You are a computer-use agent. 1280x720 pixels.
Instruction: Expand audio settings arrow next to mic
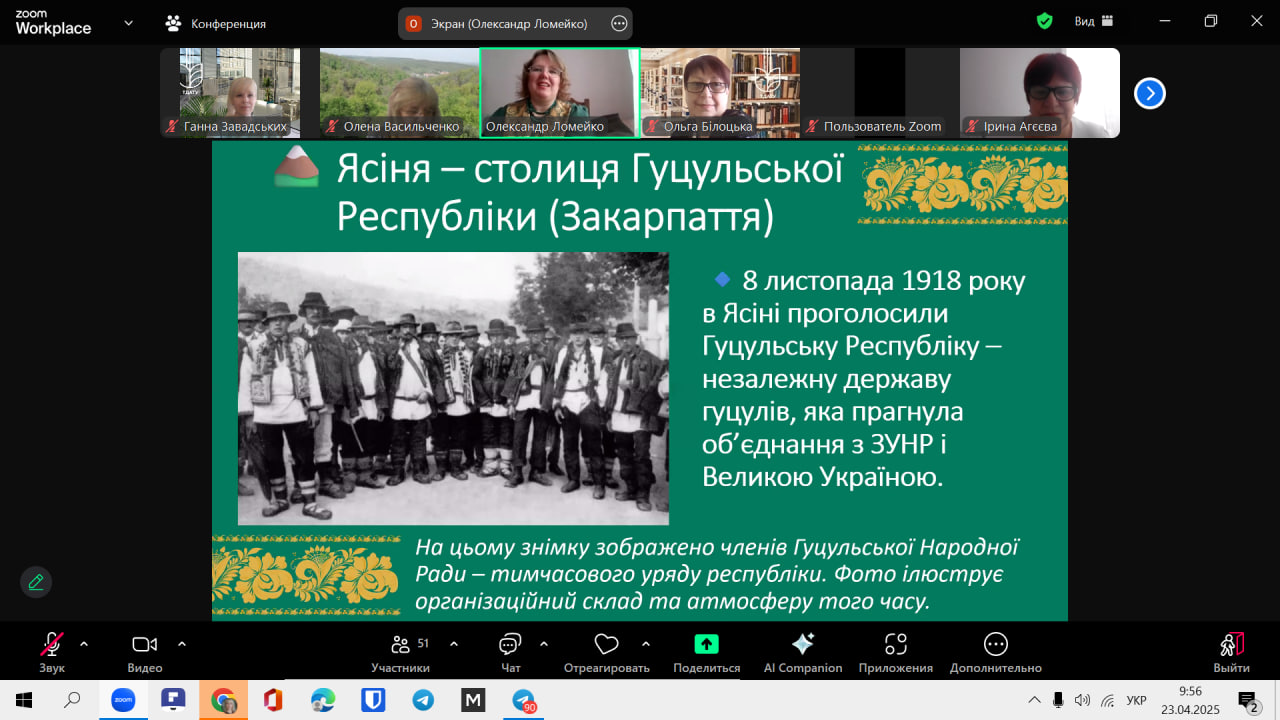(84, 644)
